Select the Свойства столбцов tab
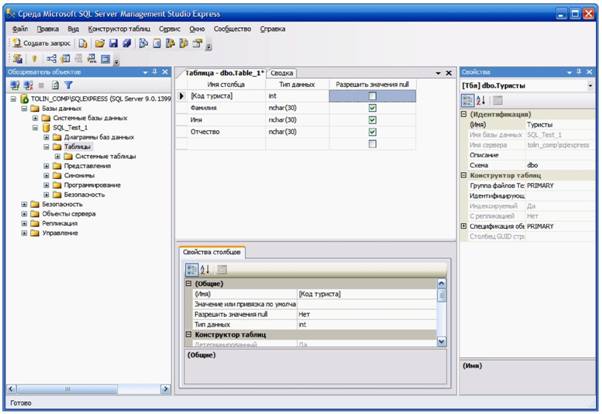Viewport: 602px width, 414px height. tap(212, 252)
